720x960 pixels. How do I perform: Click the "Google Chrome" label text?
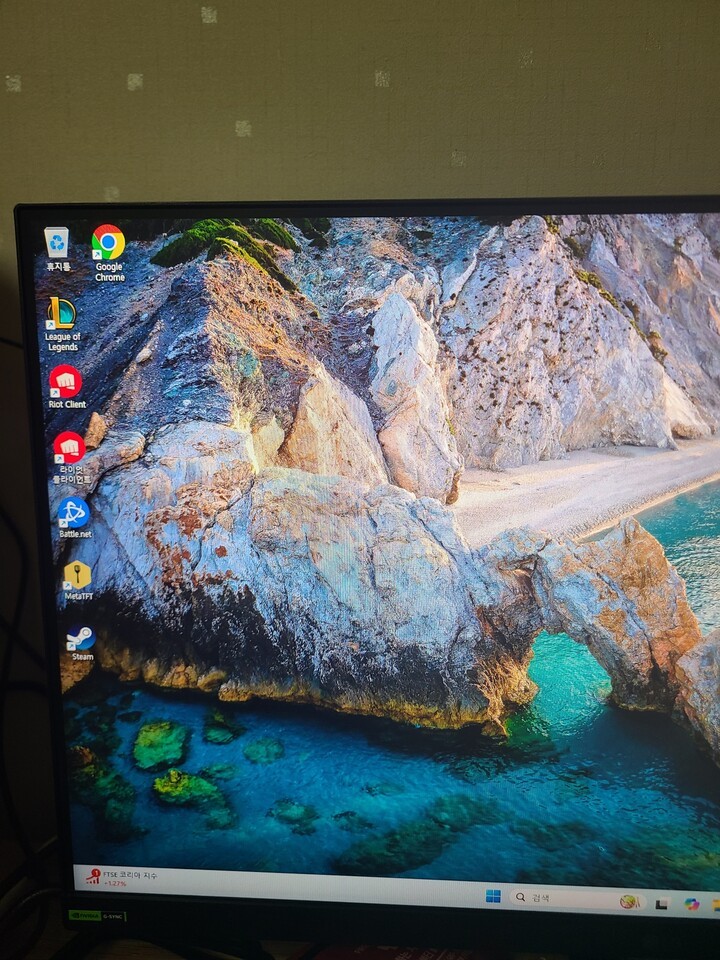click(x=109, y=272)
